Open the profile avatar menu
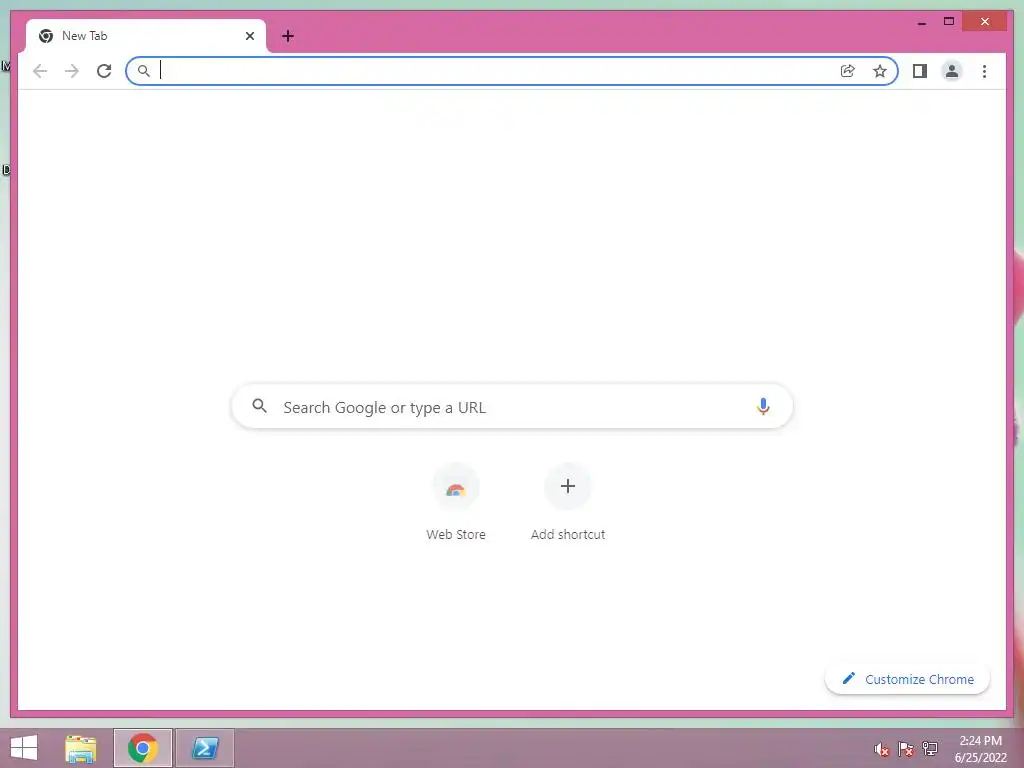This screenshot has width=1024, height=768. pyautogui.click(x=952, y=71)
